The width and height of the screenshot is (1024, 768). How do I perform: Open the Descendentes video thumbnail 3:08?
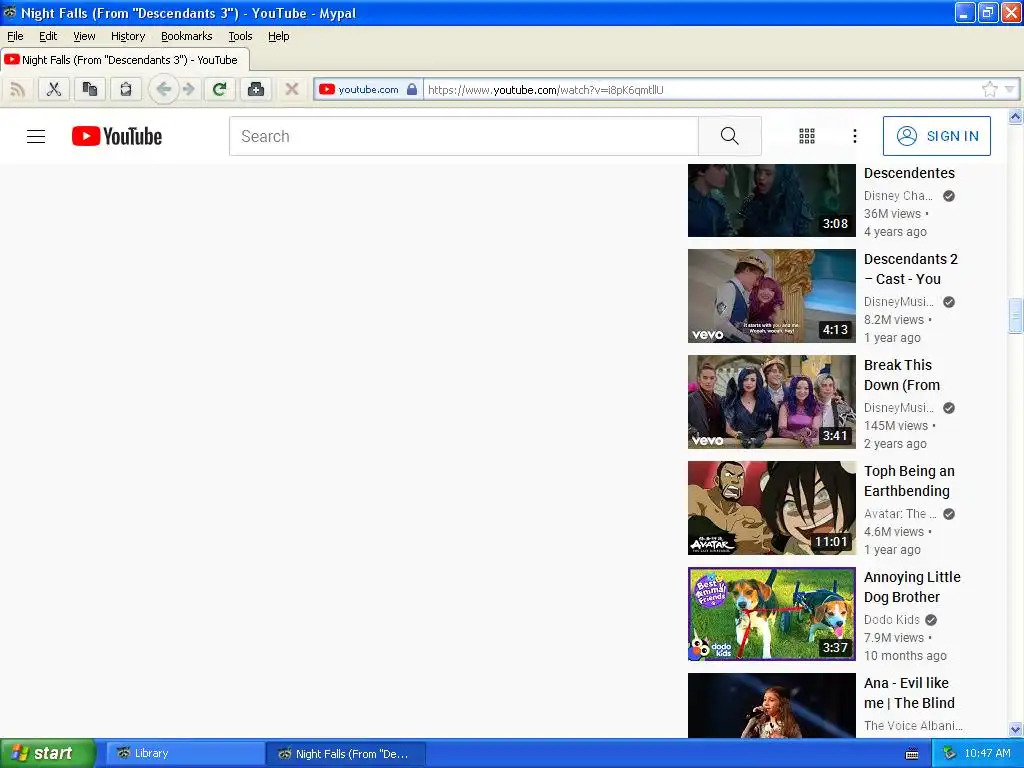(771, 200)
